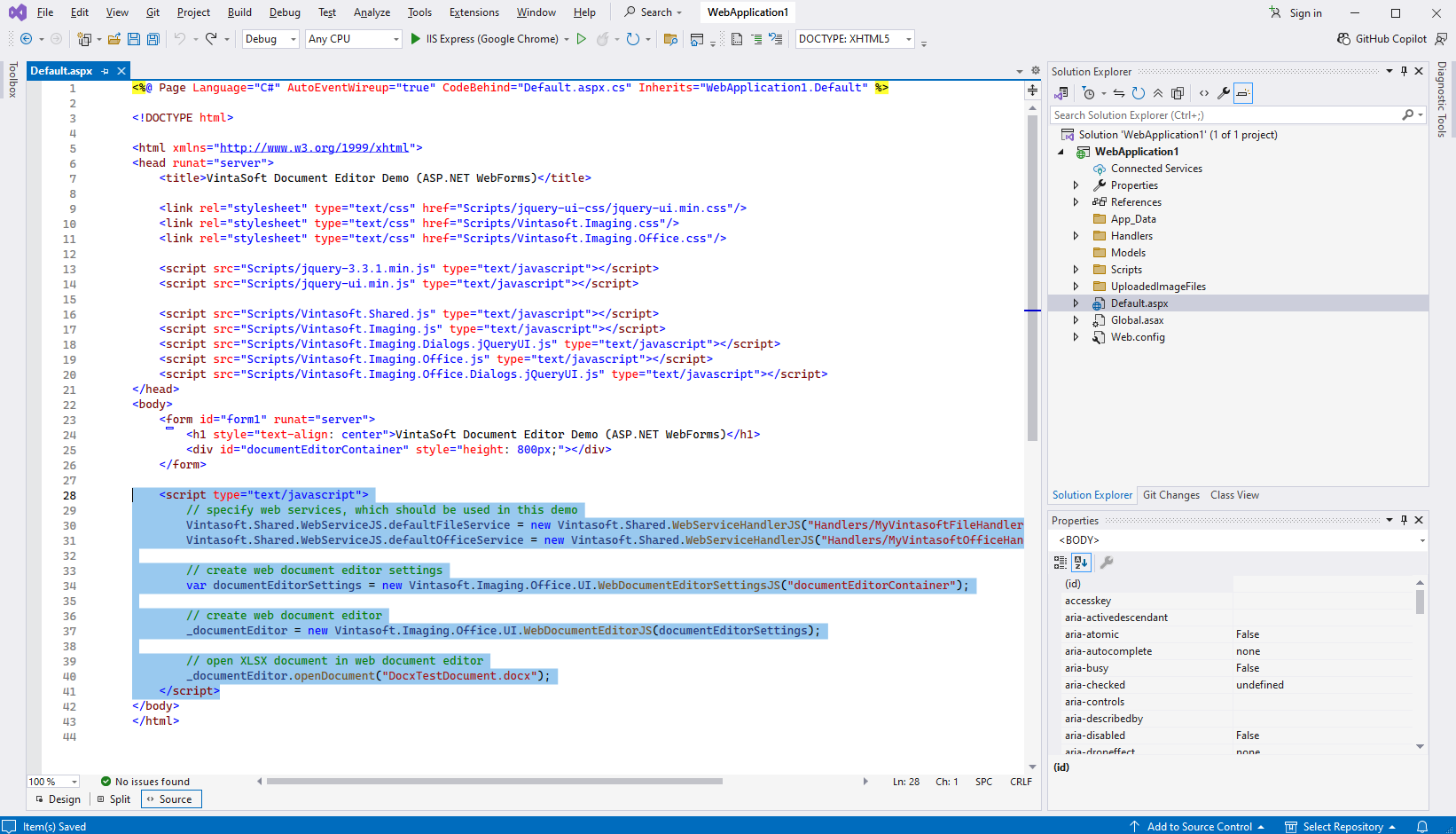The width and height of the screenshot is (1456, 834).
Task: Click the View Code icon in Solution Explorer
Action: click(1203, 93)
